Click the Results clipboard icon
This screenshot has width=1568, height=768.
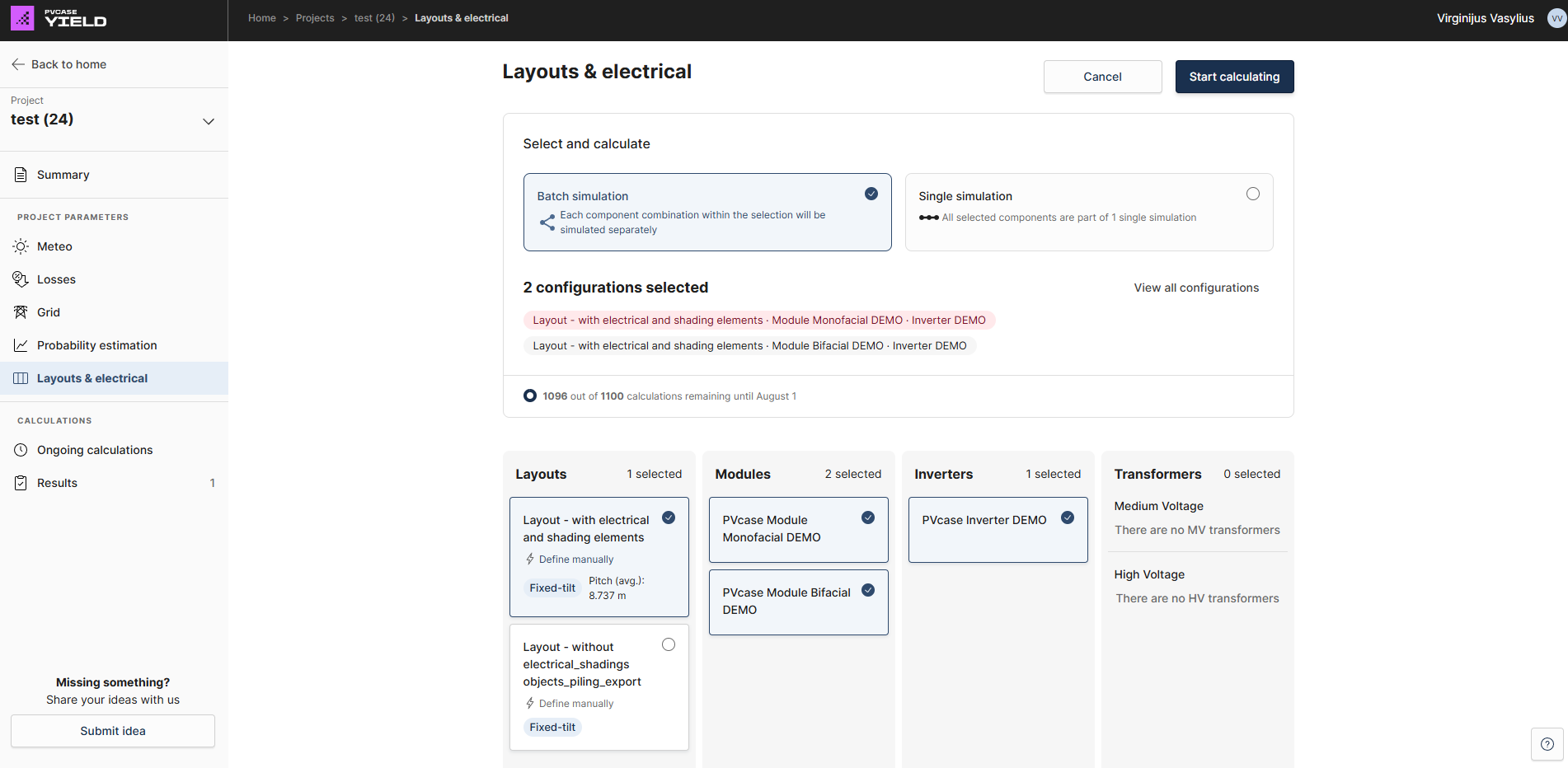pyautogui.click(x=21, y=483)
